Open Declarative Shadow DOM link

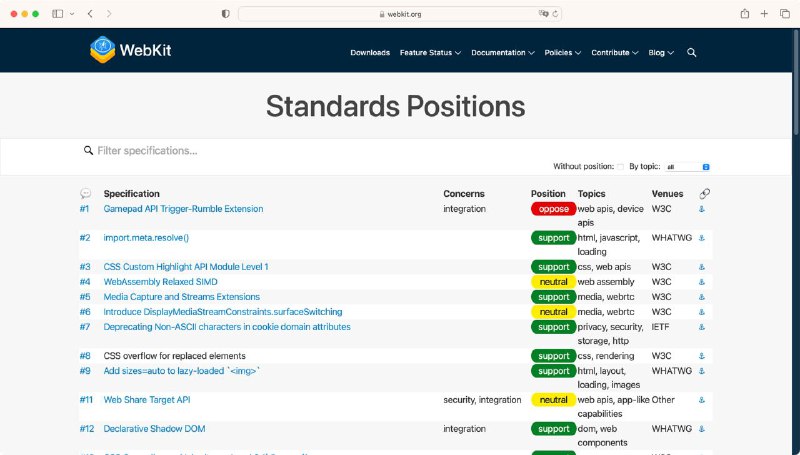tap(154, 428)
